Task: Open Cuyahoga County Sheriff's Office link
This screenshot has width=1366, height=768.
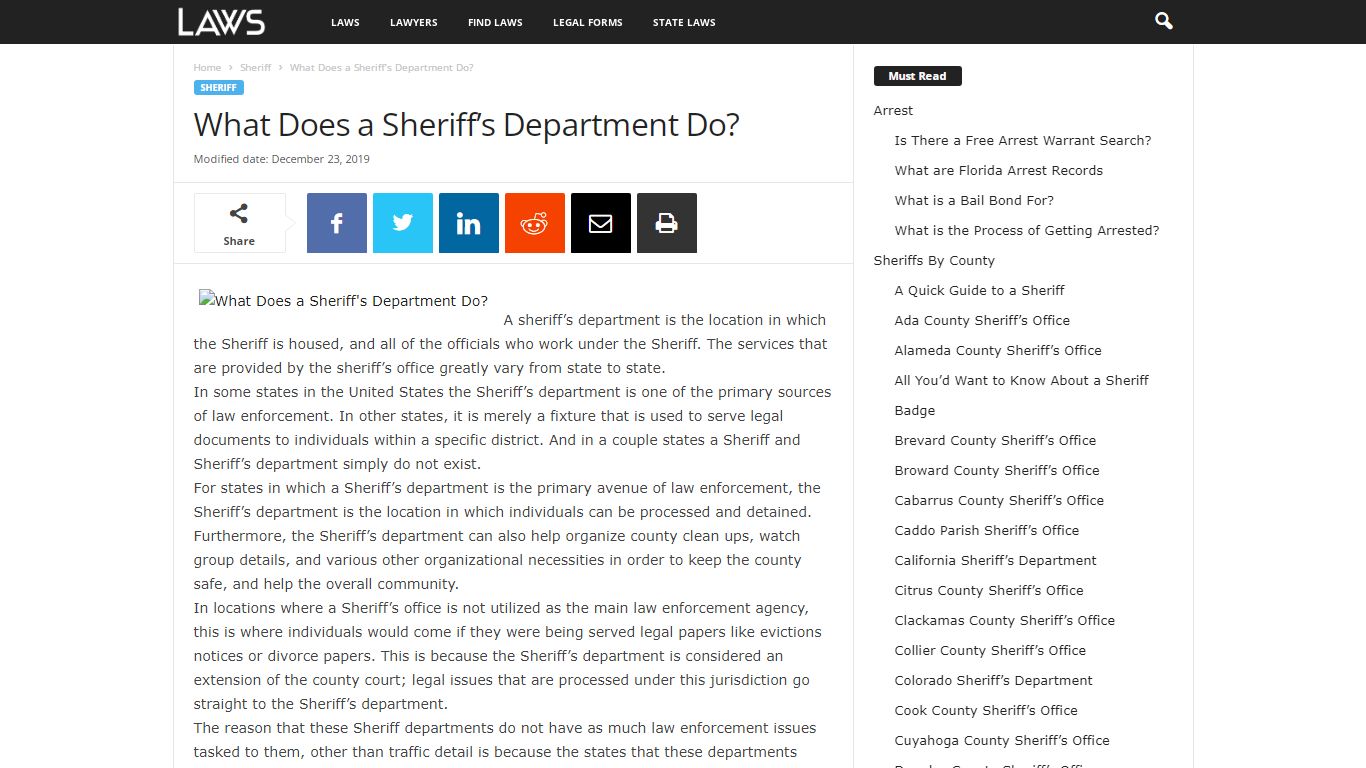Action: click(x=1002, y=741)
